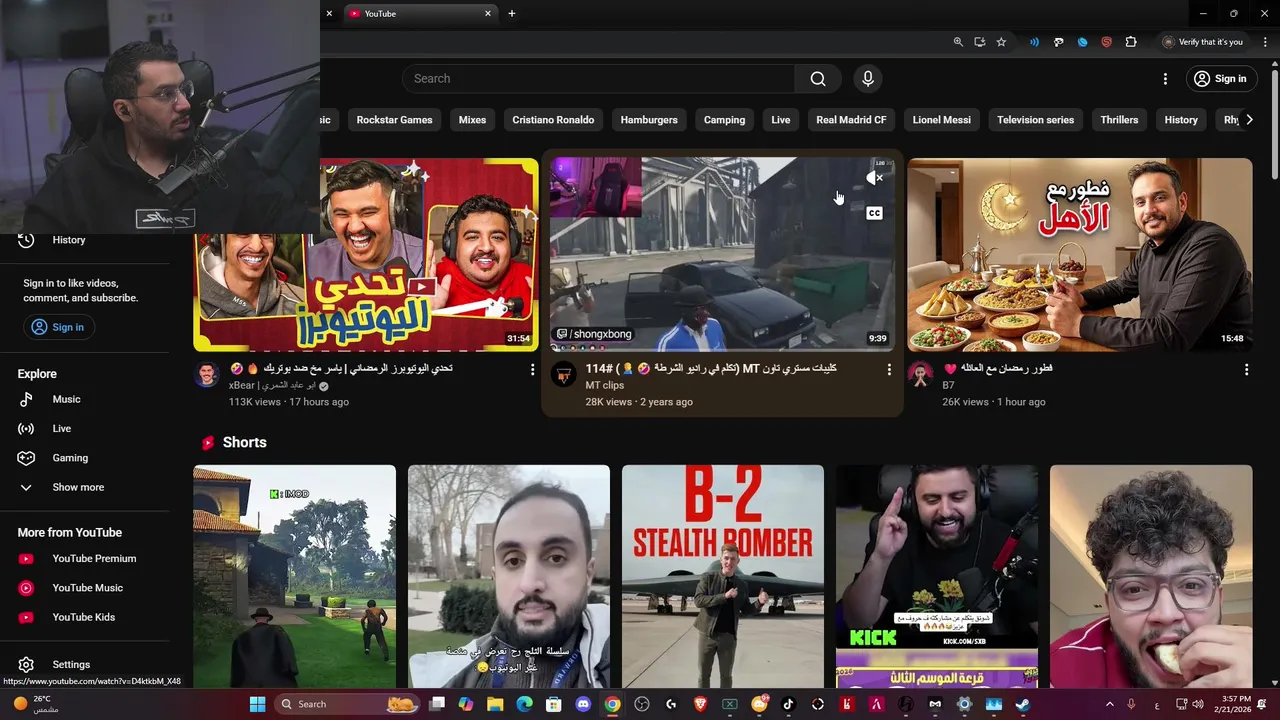Open Discord from taskbar

tap(583, 704)
